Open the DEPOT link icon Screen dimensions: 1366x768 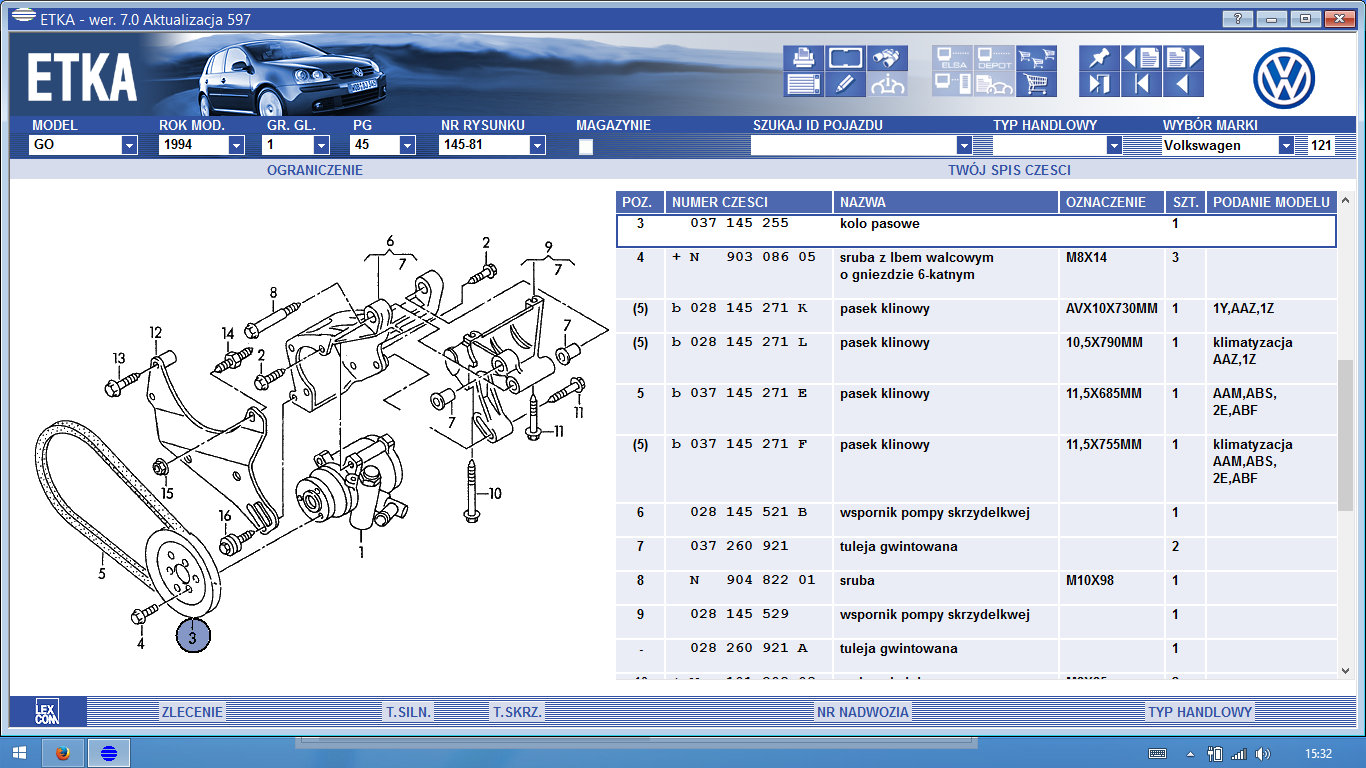click(994, 57)
